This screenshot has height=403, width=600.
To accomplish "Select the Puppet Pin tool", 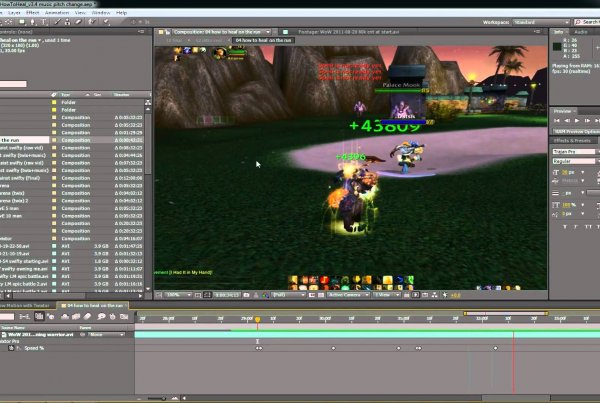I will coord(106,22).
